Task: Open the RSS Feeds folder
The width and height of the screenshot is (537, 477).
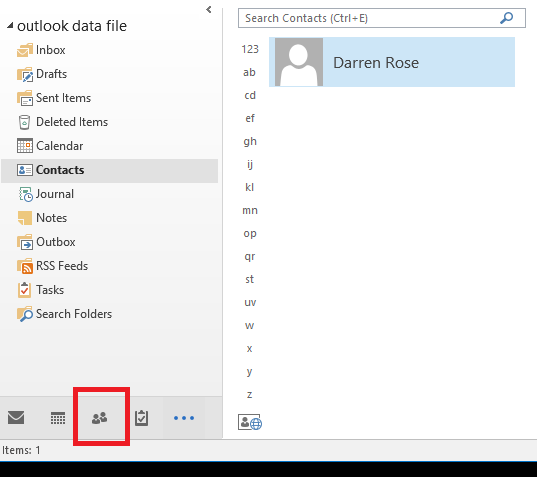Action: 52,266
